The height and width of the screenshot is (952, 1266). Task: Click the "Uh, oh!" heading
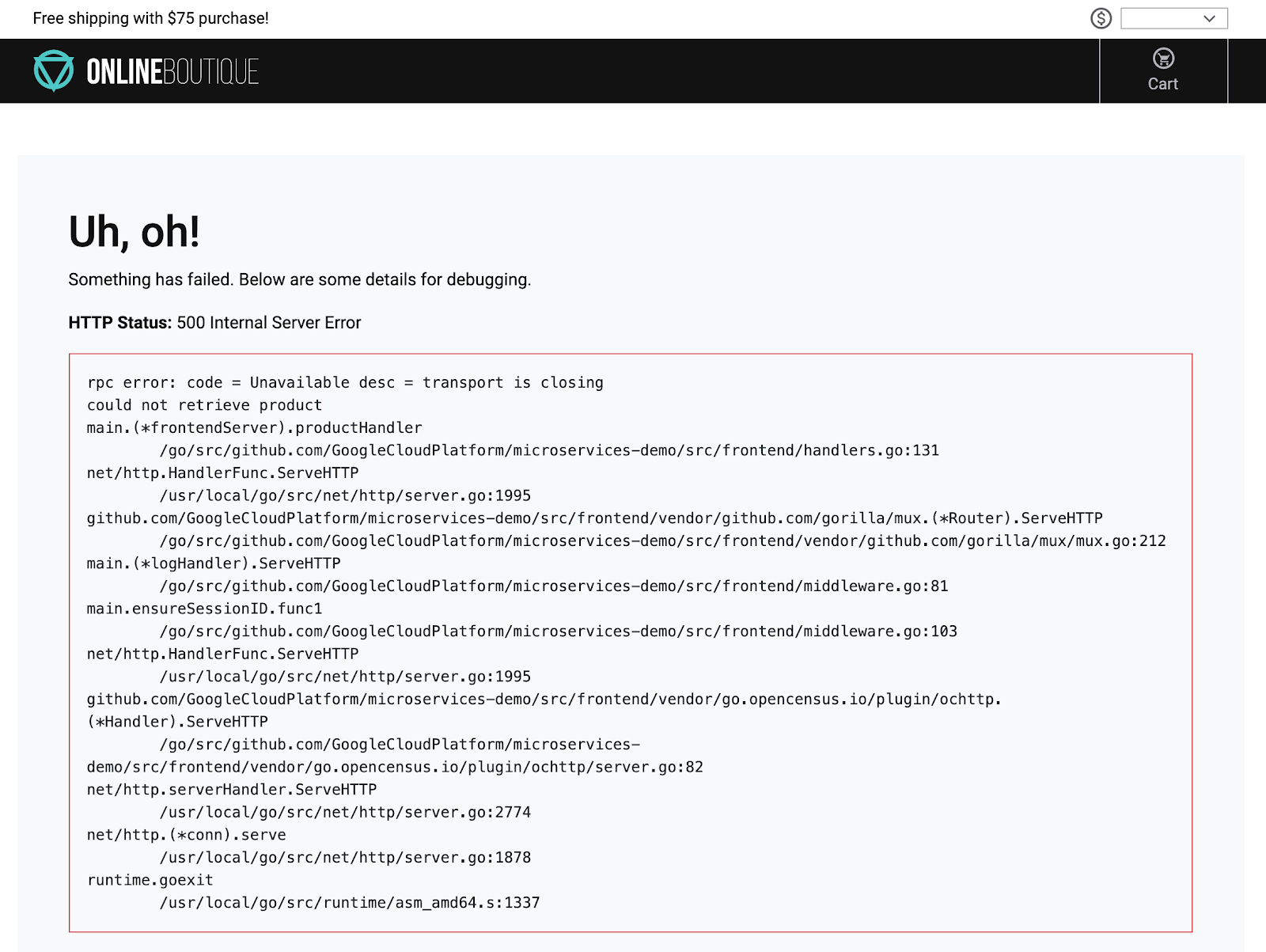click(134, 232)
